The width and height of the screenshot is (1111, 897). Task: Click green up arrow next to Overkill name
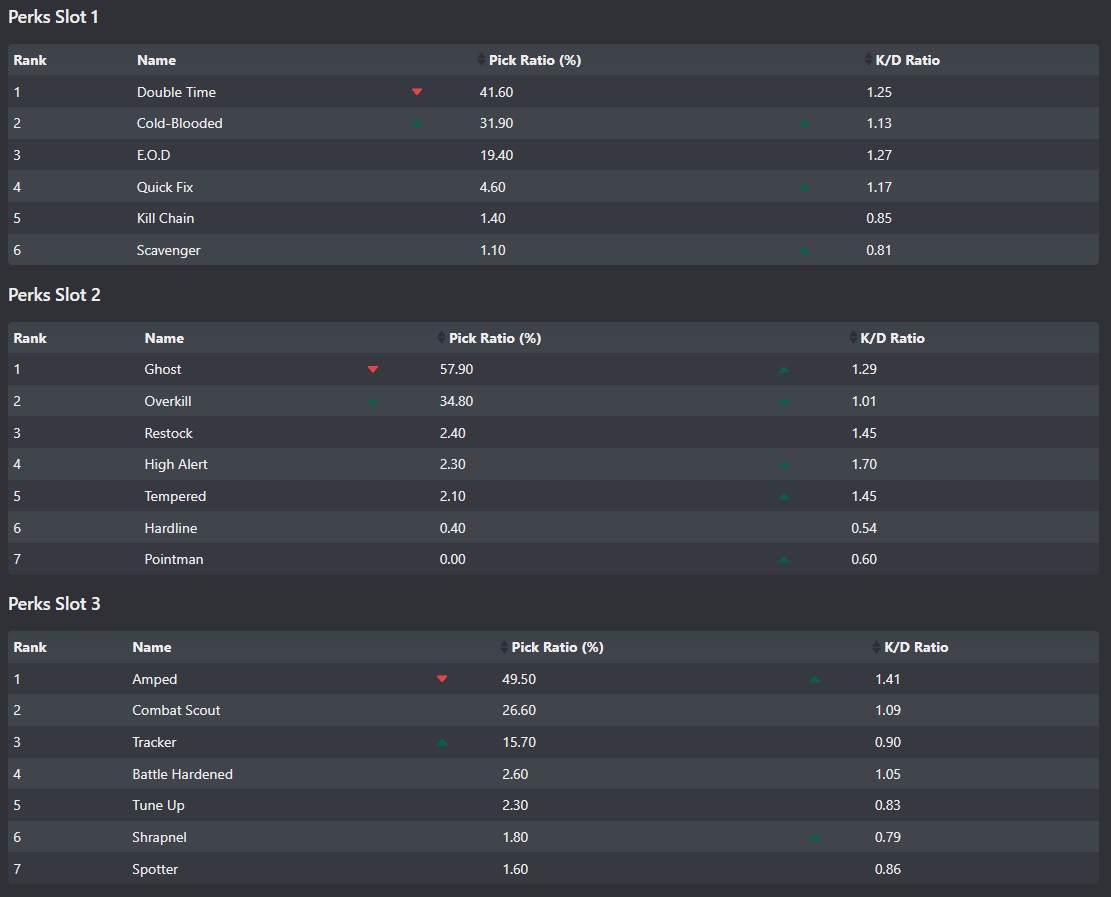(x=373, y=402)
